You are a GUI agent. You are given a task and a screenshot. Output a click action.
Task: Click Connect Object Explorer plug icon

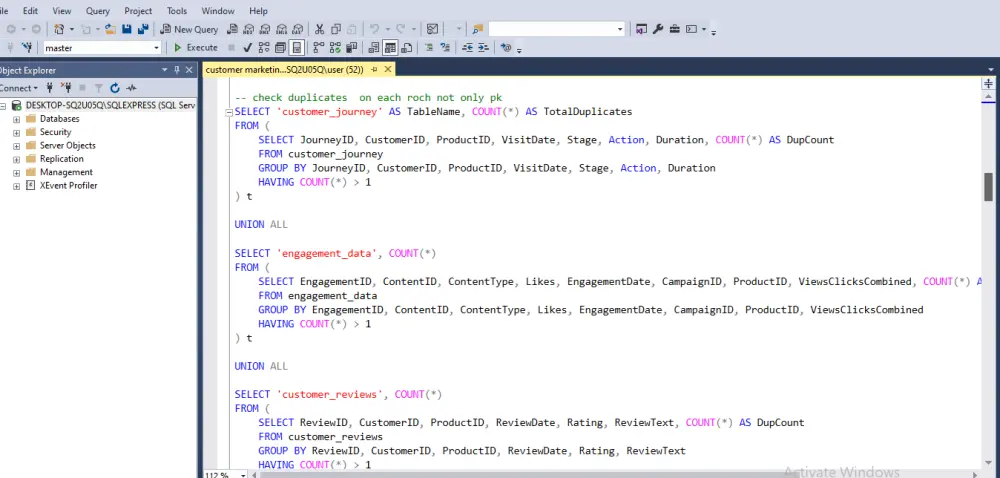49,88
